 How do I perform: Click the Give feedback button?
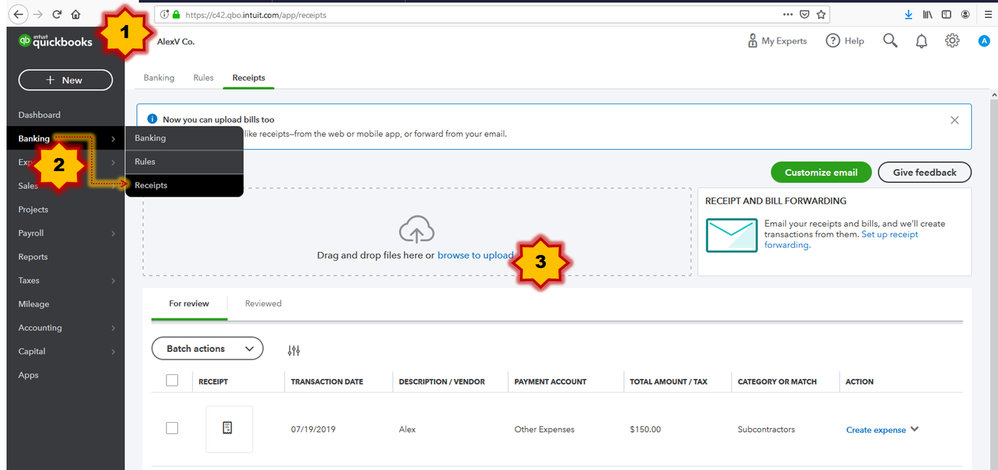pyautogui.click(x=924, y=172)
